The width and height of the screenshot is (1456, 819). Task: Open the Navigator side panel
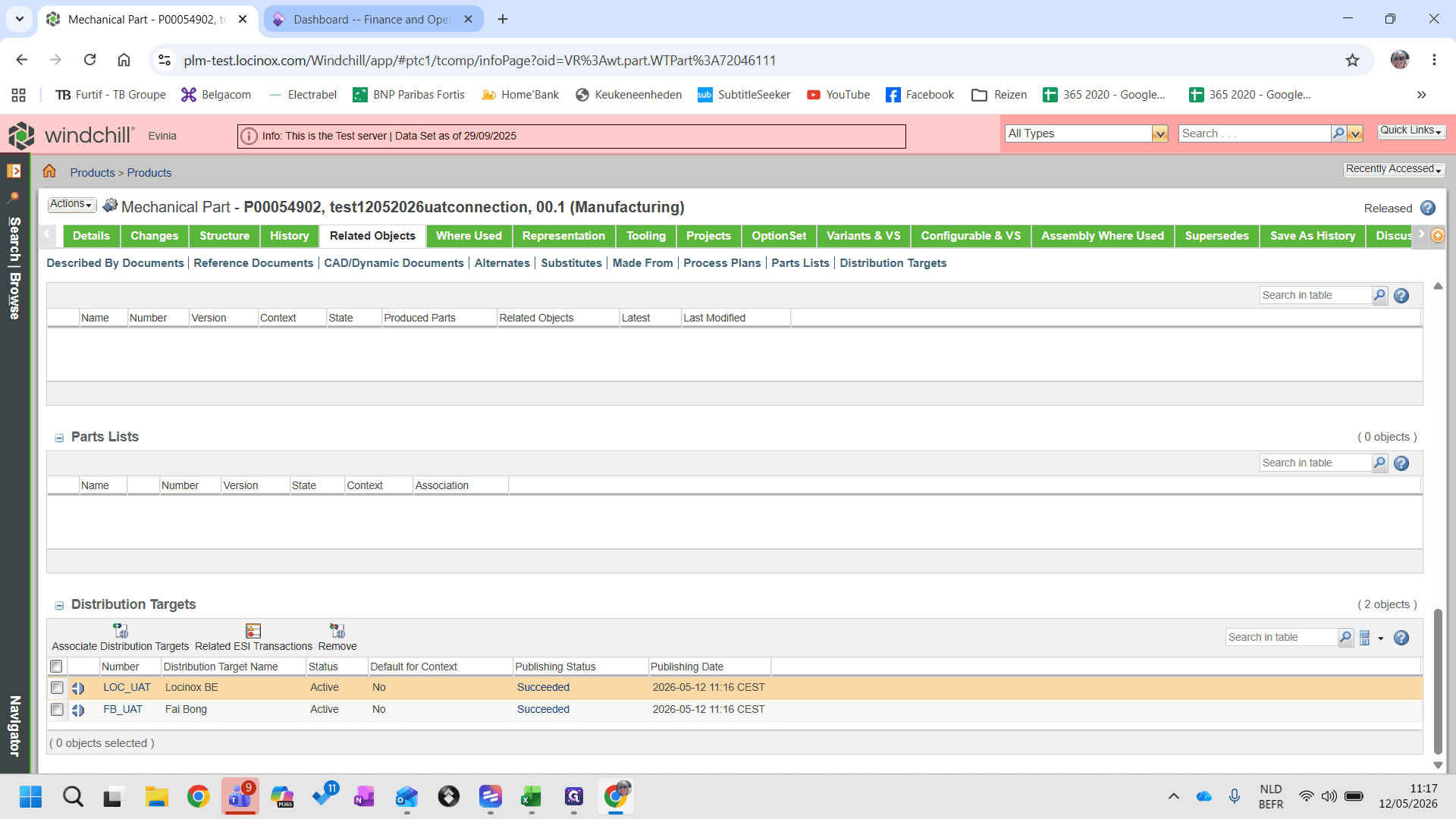point(14,726)
